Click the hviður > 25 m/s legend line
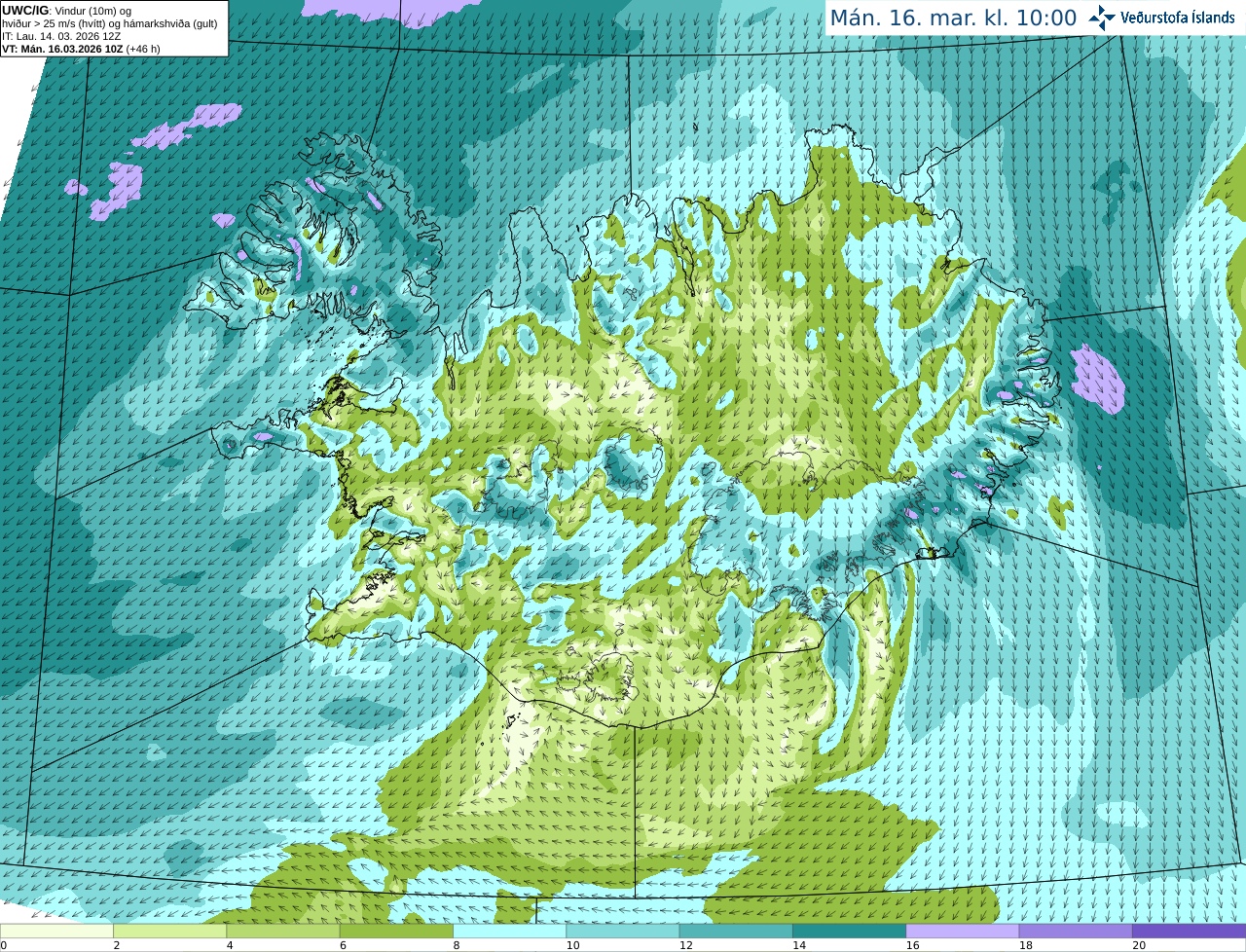Screen dimensions: 1246x952 (x=109, y=23)
